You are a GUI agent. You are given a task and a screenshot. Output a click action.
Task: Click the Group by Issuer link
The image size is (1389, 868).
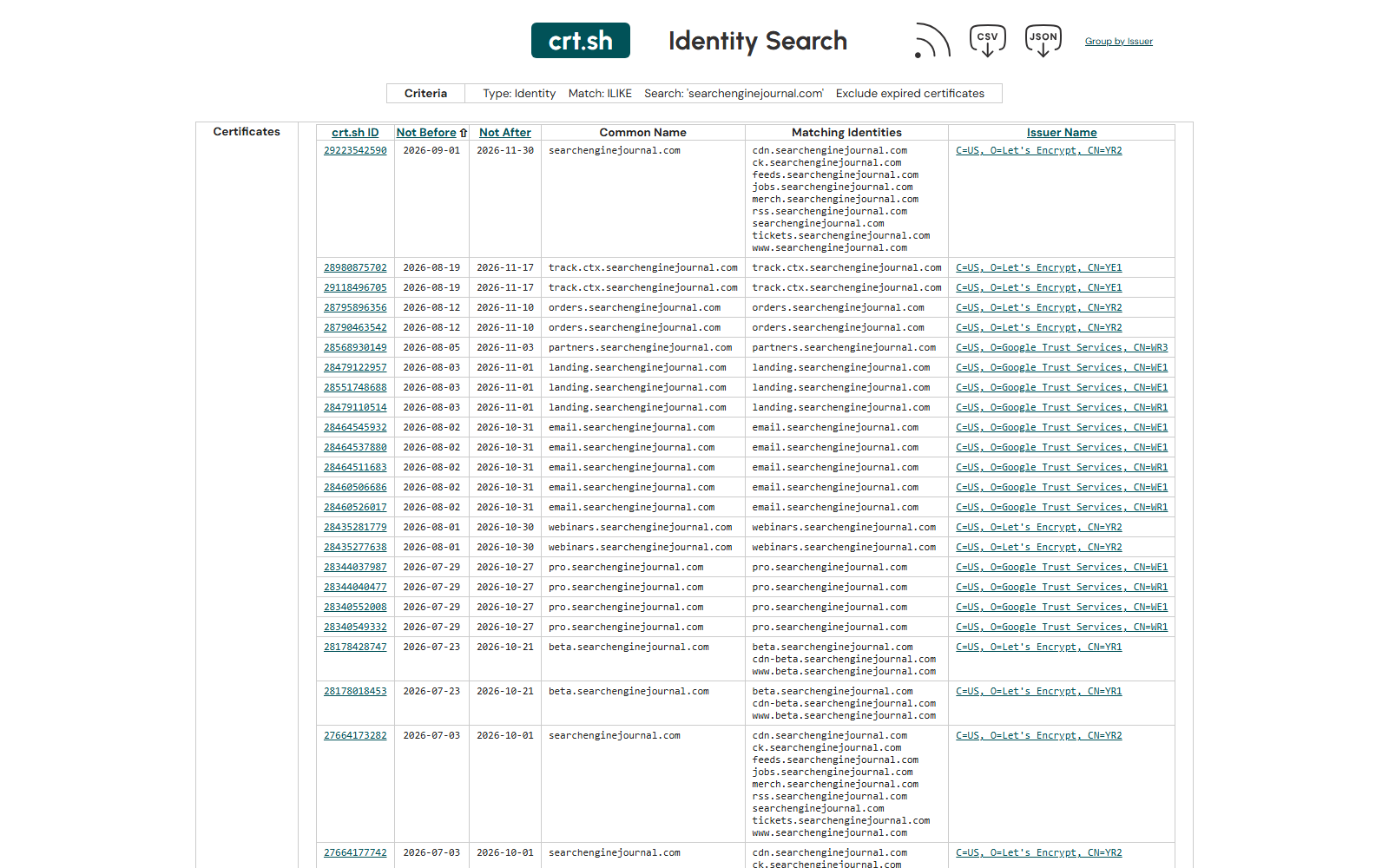1119,42
